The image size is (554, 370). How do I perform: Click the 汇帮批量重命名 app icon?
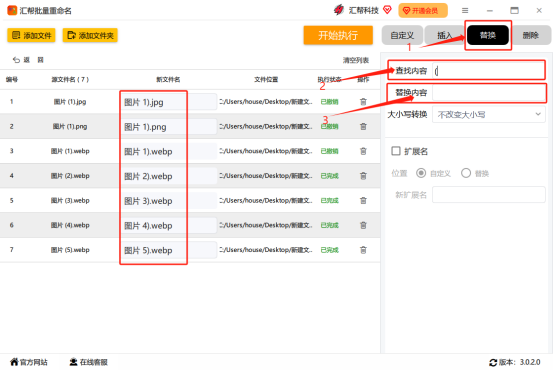pyautogui.click(x=12, y=10)
